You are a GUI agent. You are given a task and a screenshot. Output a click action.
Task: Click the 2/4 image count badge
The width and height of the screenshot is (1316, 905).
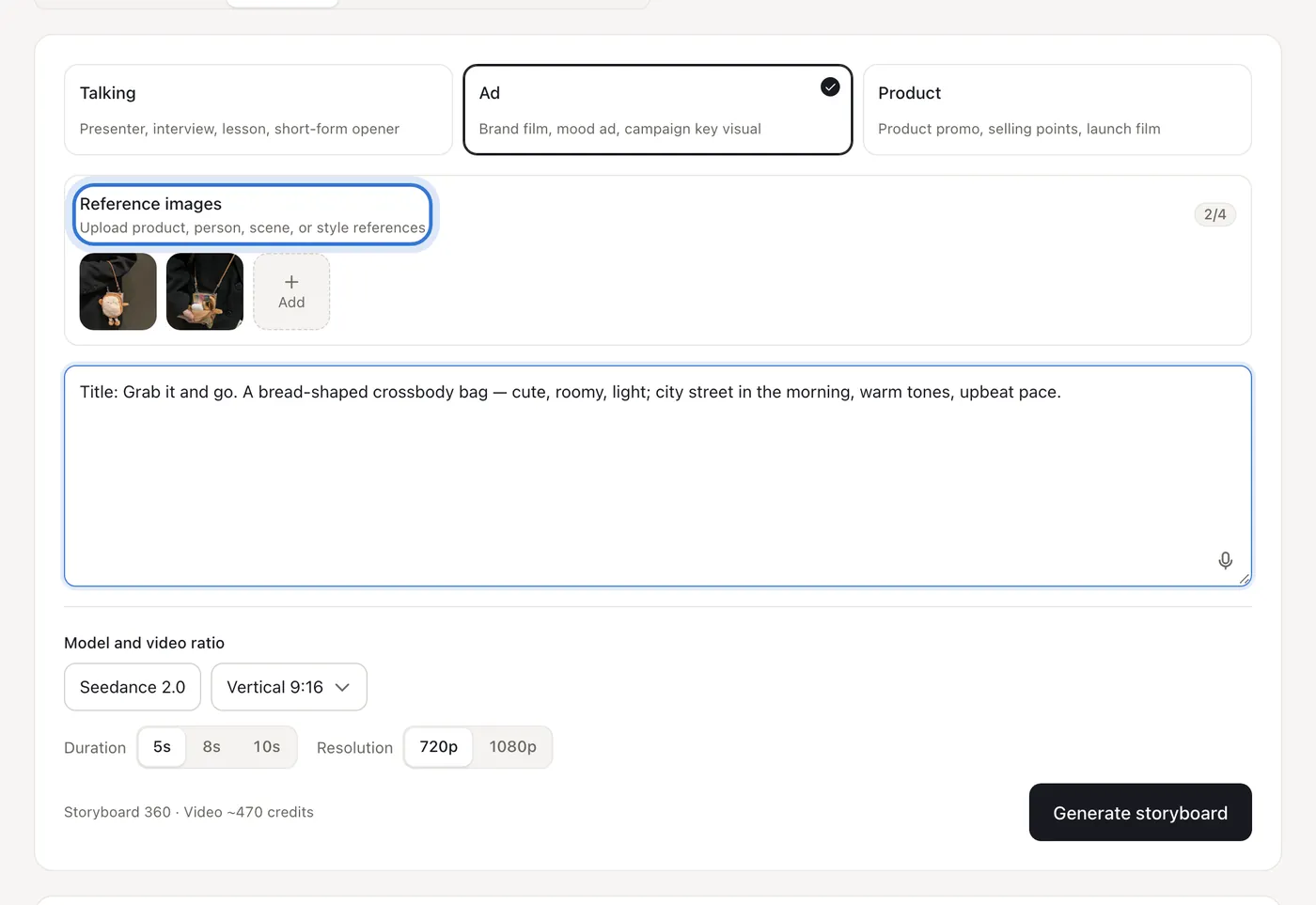click(x=1214, y=214)
